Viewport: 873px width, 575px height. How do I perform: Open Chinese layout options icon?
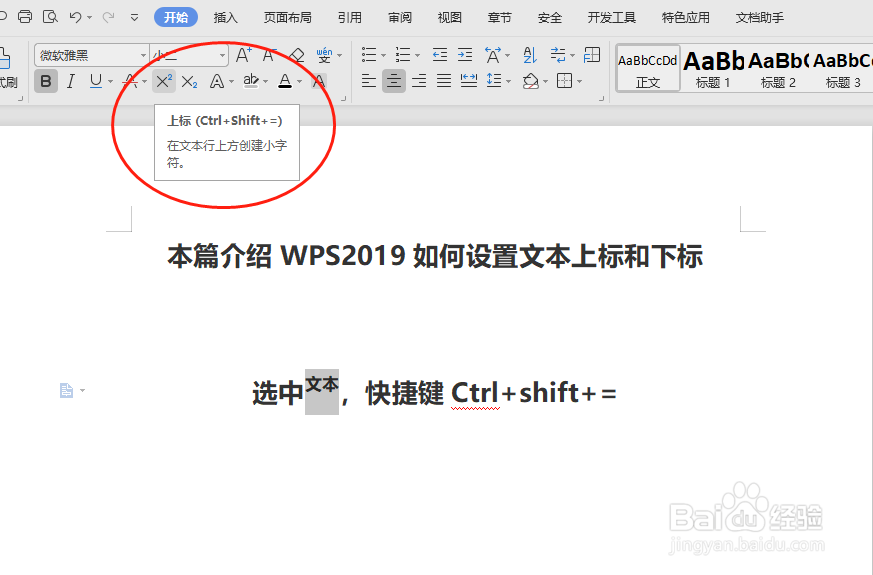coord(493,55)
